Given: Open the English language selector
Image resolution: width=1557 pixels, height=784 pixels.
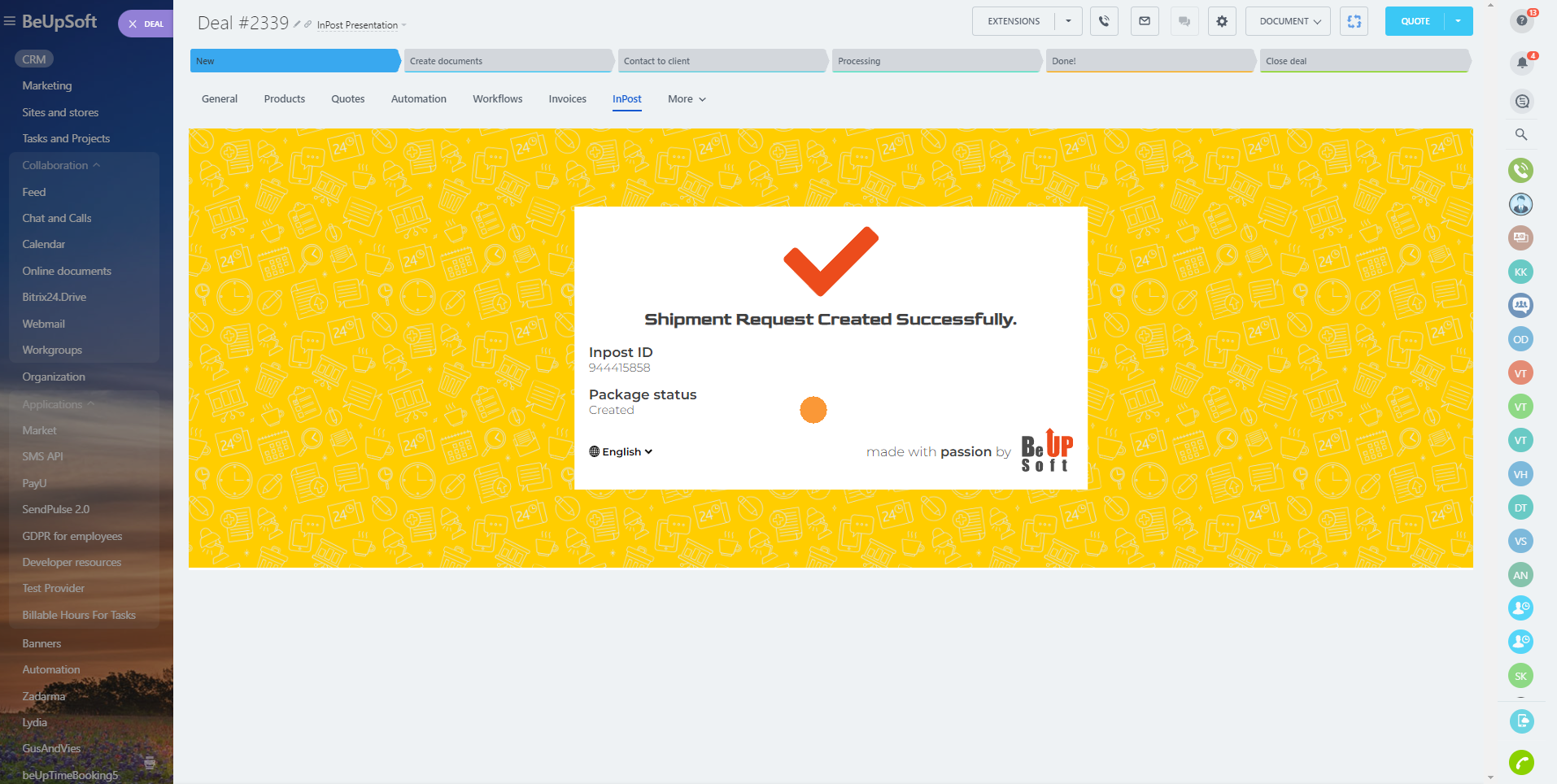Looking at the screenshot, I should [621, 451].
